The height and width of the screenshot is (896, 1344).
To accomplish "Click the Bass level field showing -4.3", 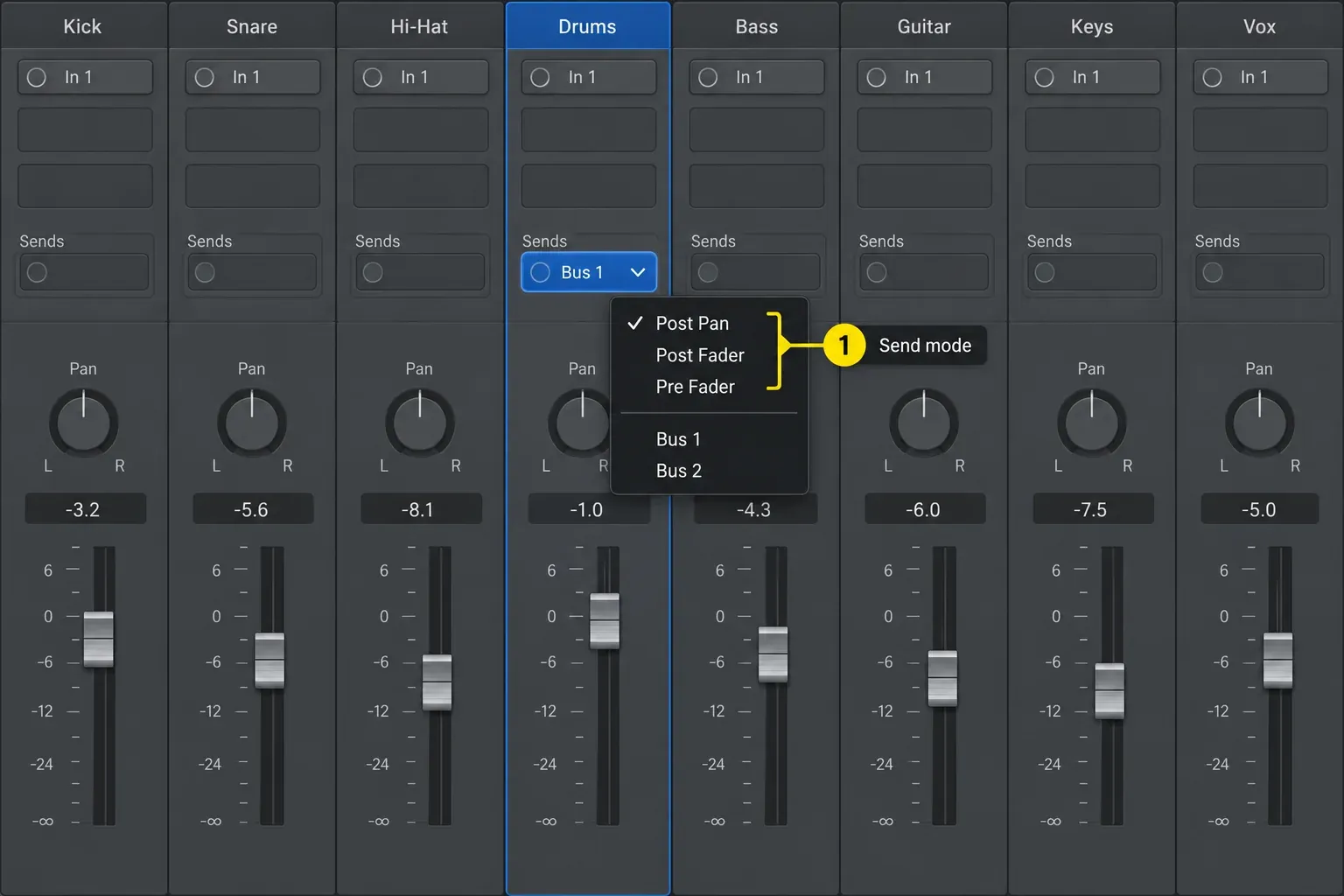I will [755, 510].
